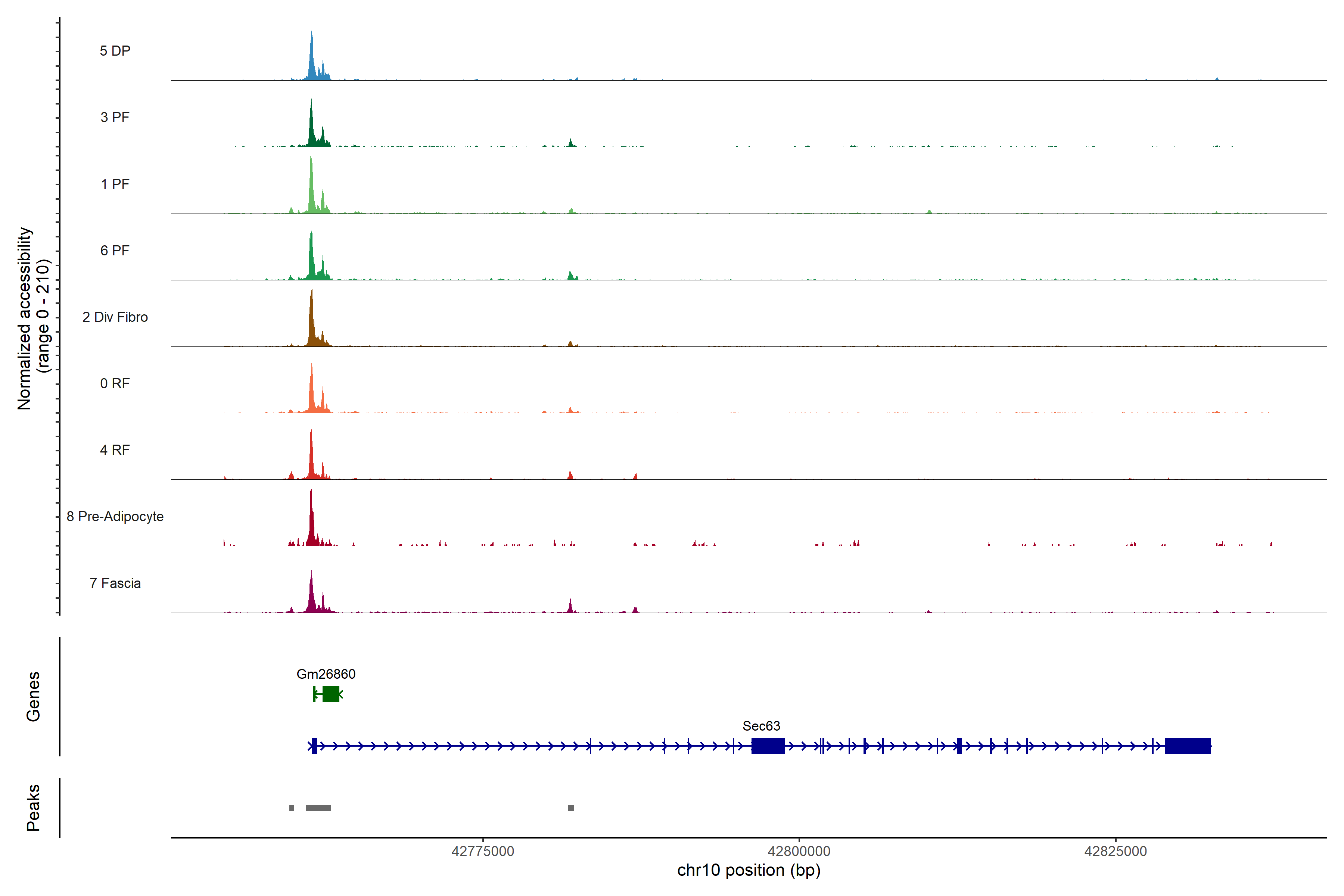Click the 1 PF track label

(115, 184)
